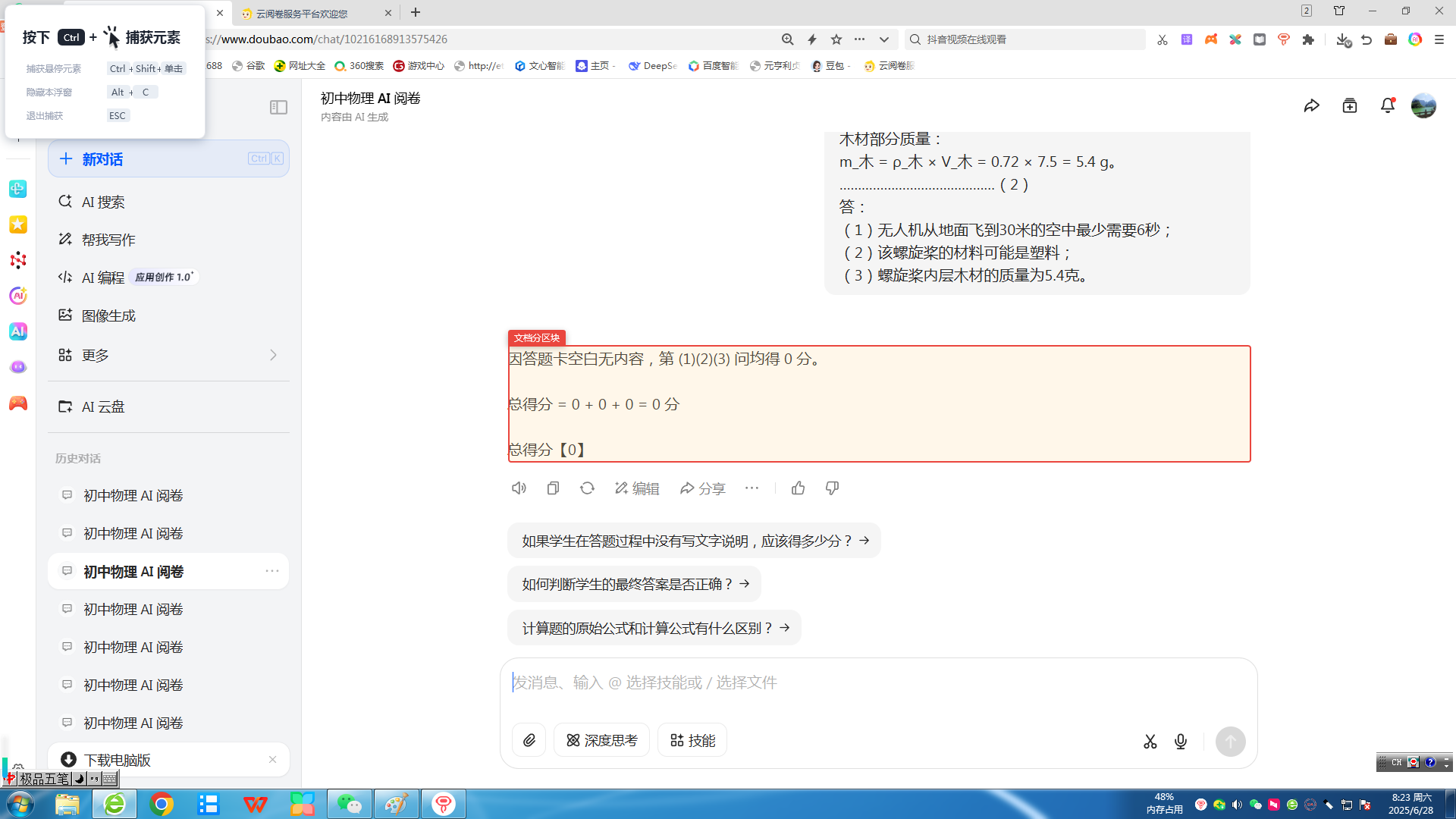
Task: Click the share arrow icon in header
Action: coord(1311,106)
